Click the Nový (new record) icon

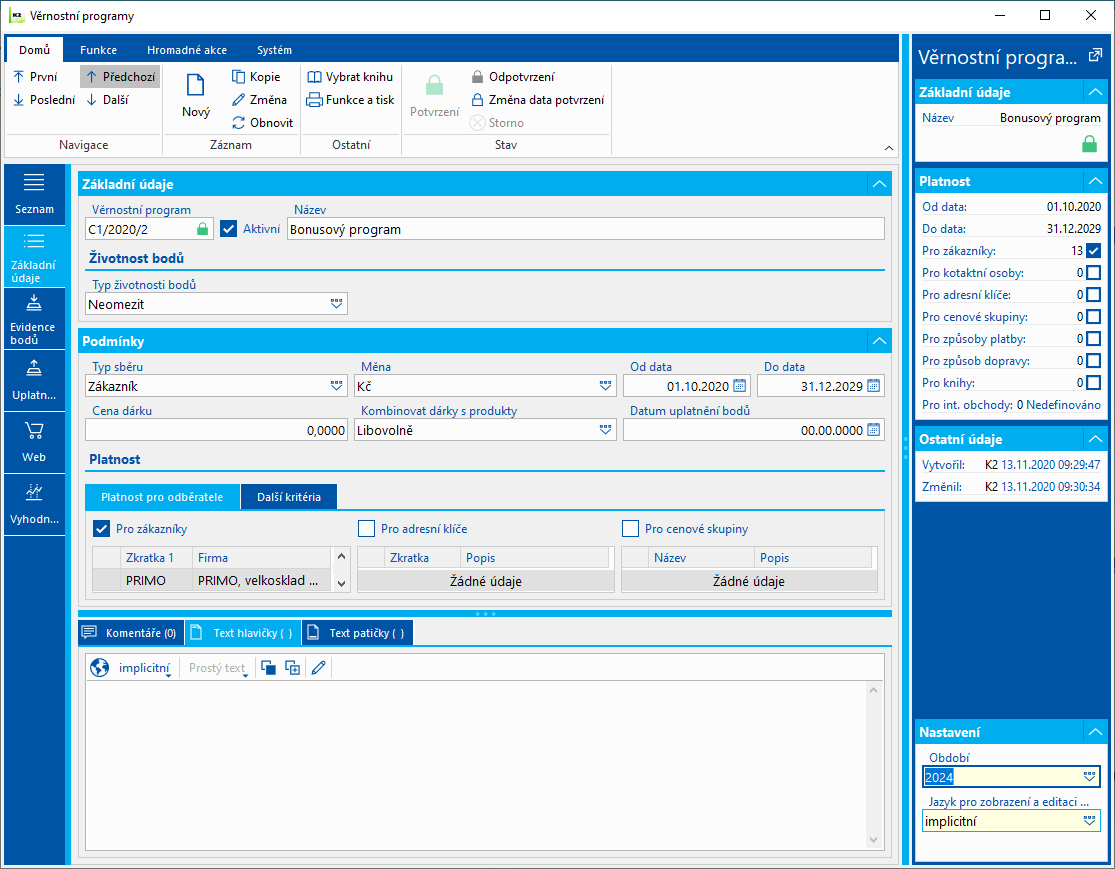click(196, 88)
